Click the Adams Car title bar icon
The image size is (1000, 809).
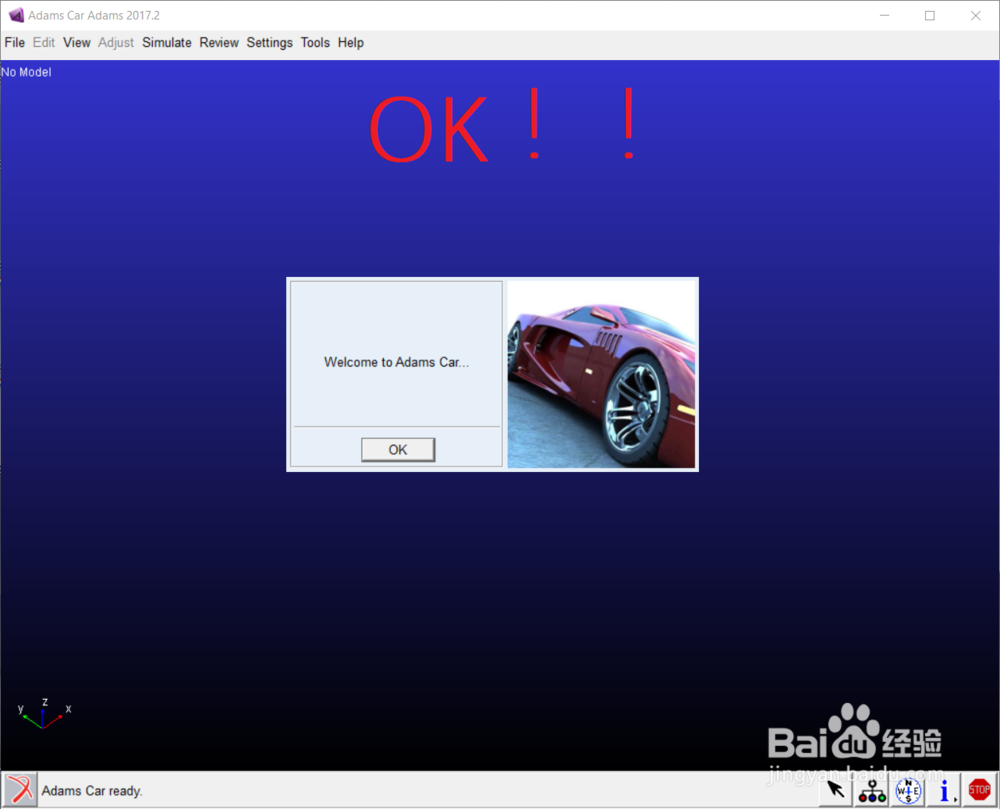15,15
